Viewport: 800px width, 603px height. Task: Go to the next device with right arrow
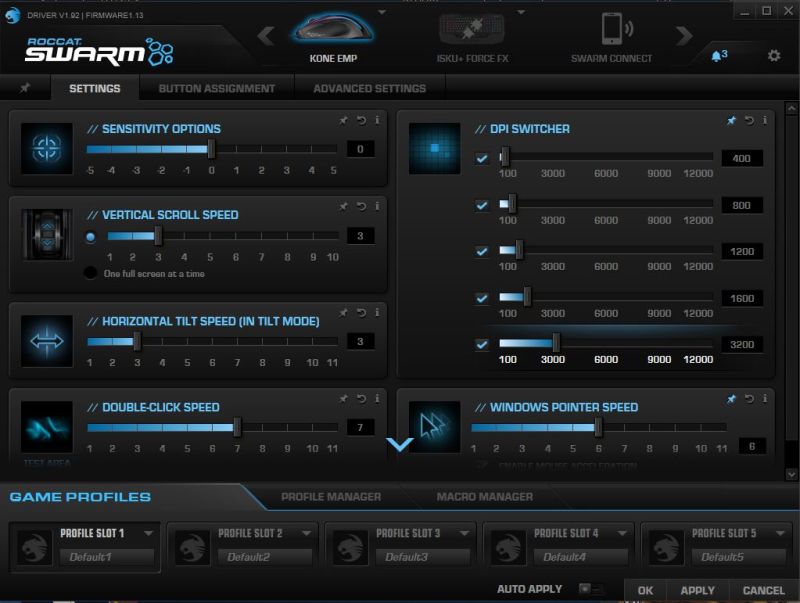684,36
